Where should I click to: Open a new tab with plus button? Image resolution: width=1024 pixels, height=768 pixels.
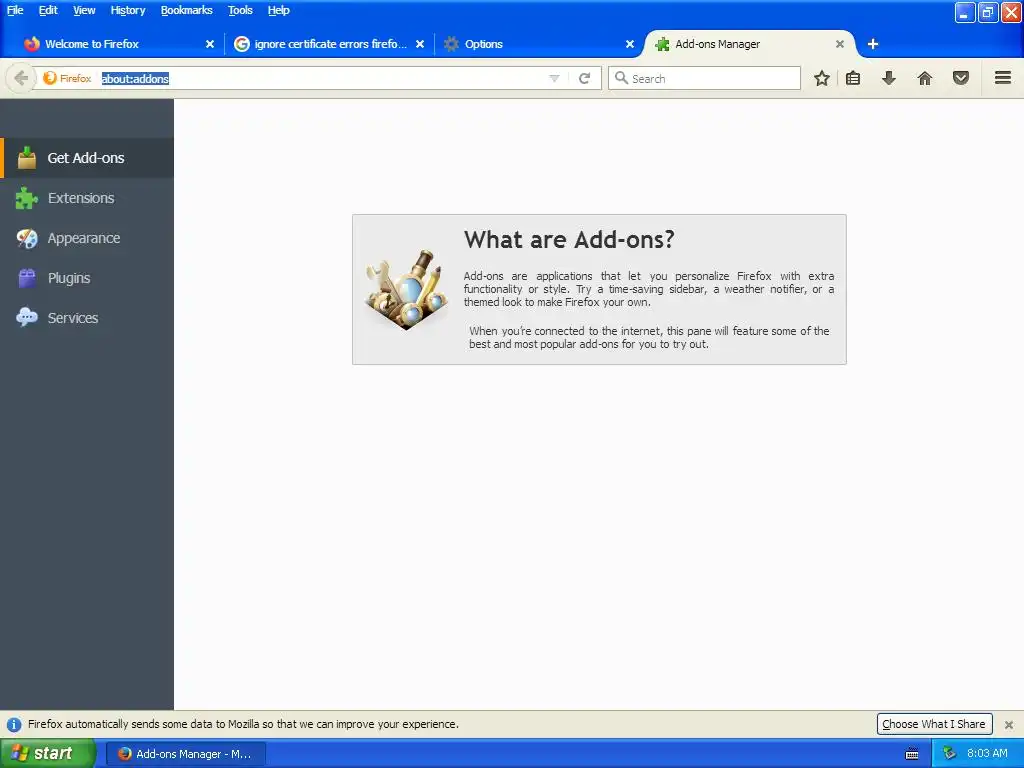point(872,44)
